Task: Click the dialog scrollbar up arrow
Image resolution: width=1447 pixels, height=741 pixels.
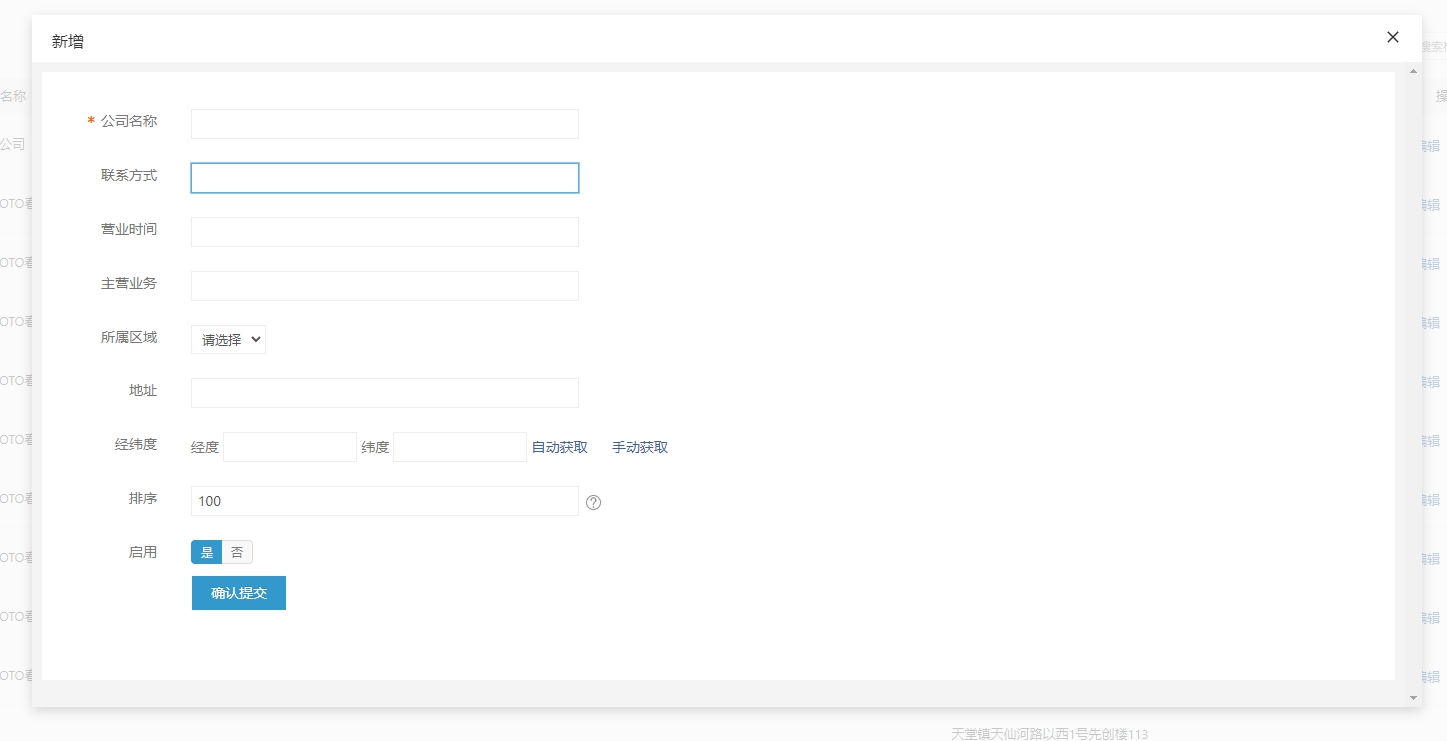Action: [x=1413, y=71]
